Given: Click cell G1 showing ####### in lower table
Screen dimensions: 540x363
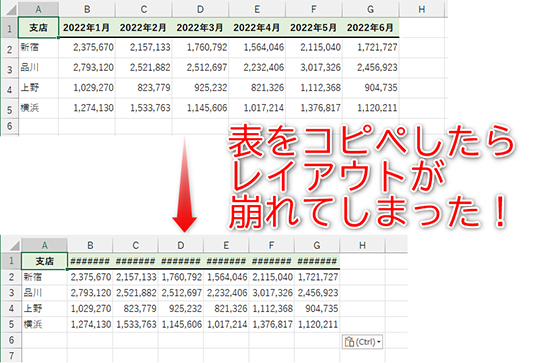Looking at the screenshot, I should 317,261.
